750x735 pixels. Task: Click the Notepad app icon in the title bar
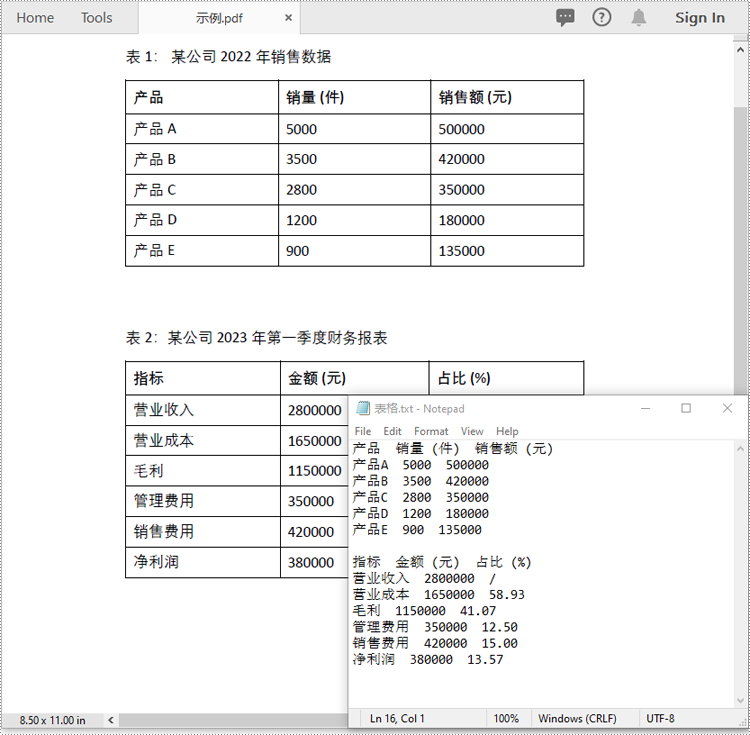click(363, 408)
